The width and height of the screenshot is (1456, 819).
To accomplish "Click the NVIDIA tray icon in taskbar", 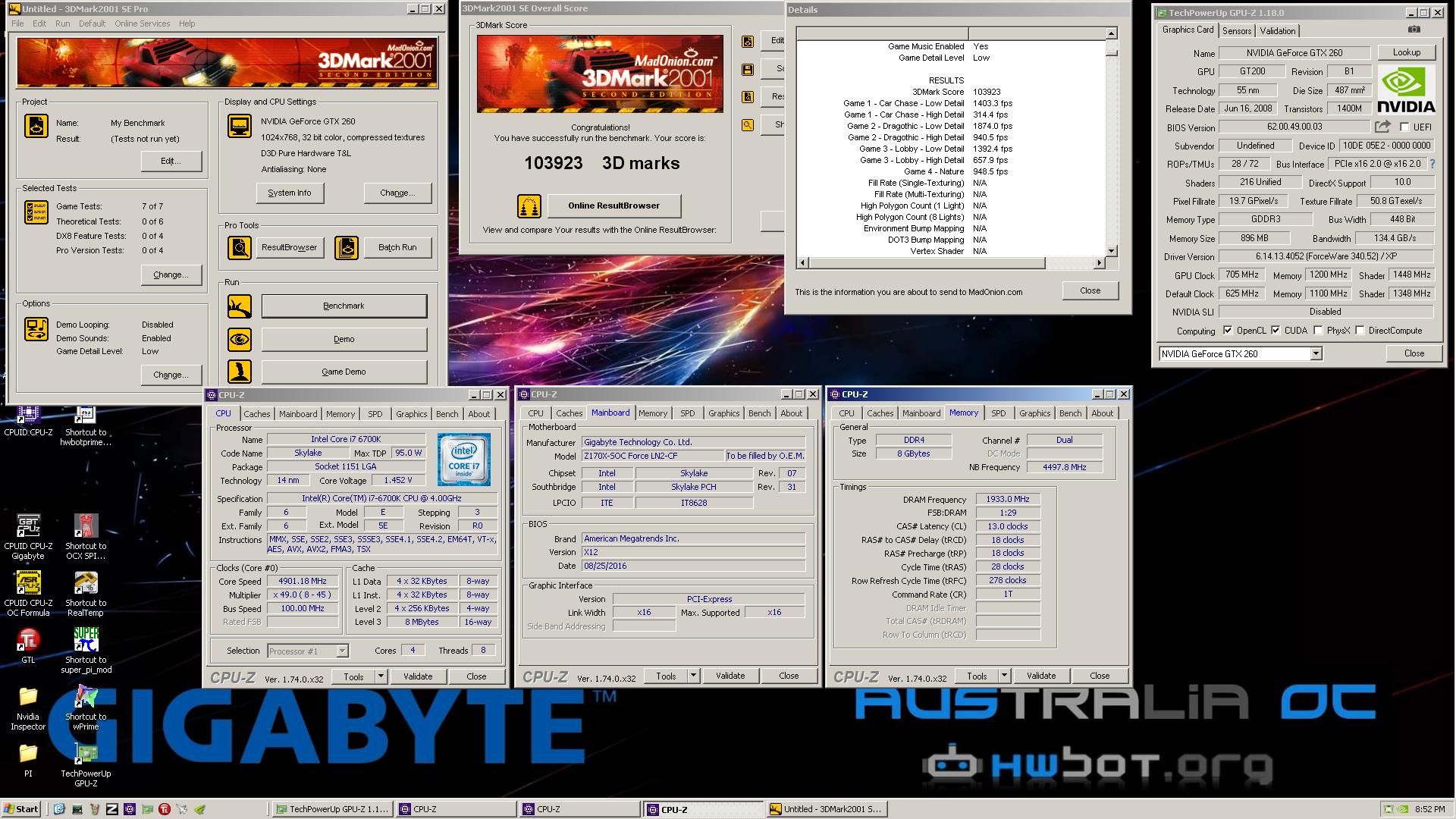I will (1403, 809).
